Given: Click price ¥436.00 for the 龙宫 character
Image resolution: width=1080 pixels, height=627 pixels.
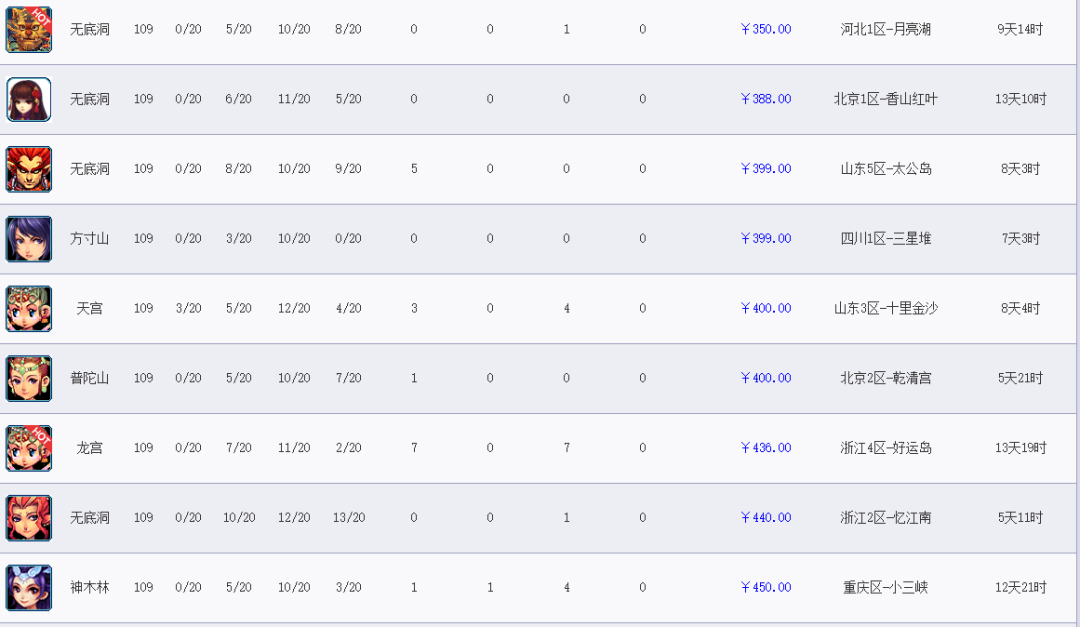Looking at the screenshot, I should pos(766,448).
